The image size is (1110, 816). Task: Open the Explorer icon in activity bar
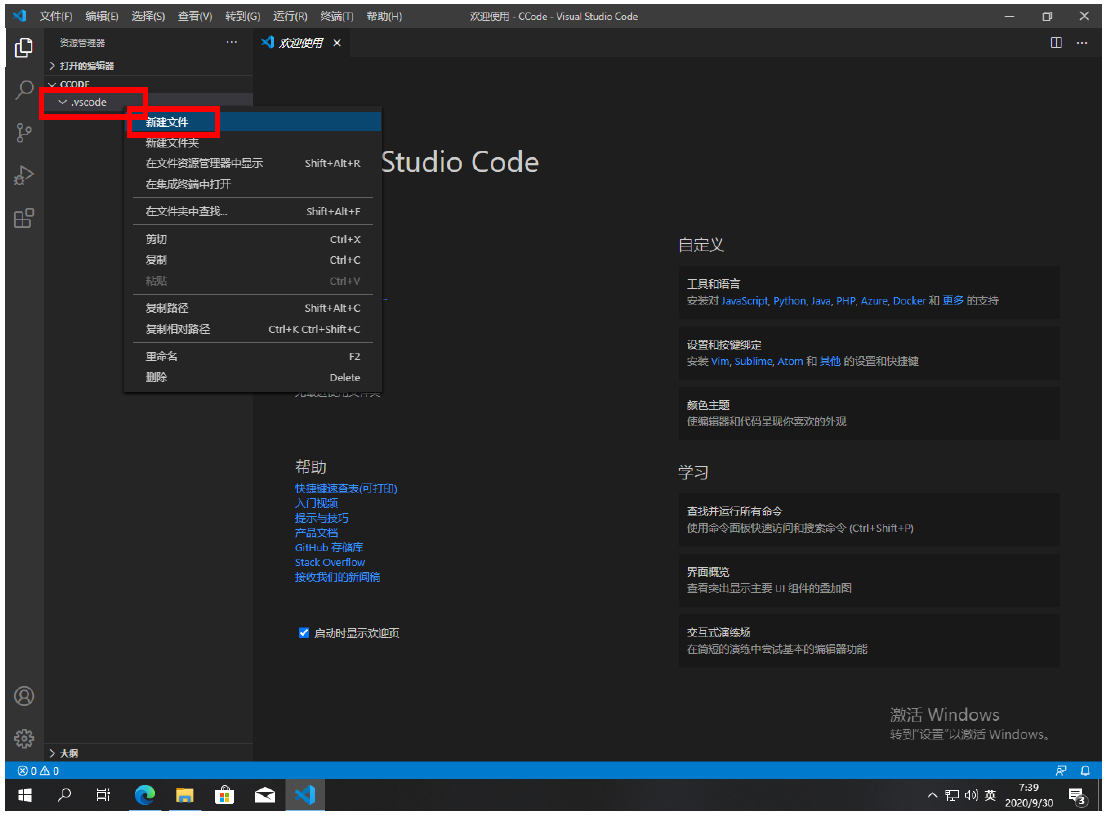(x=24, y=47)
